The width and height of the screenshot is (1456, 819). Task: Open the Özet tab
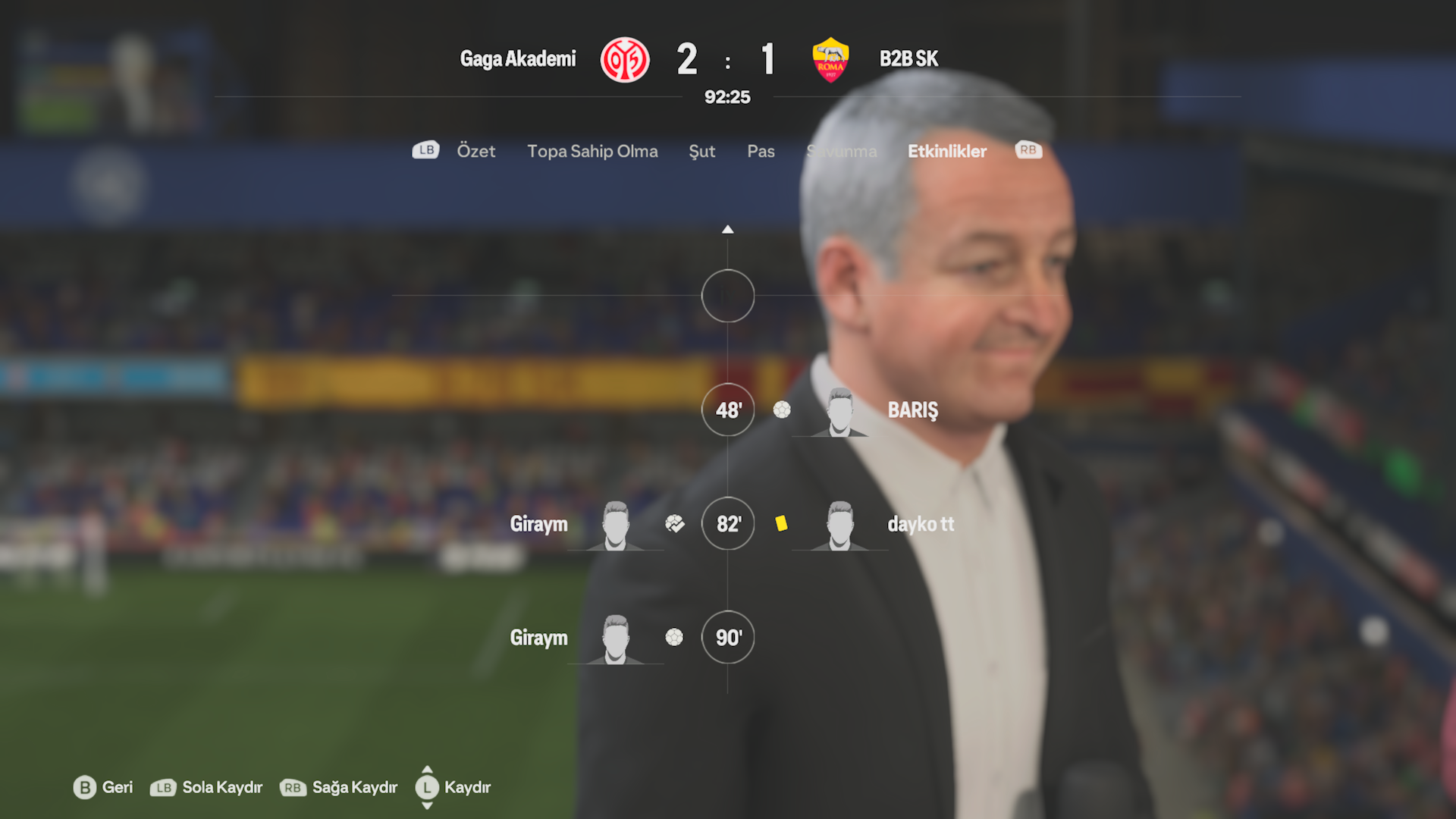tap(476, 151)
